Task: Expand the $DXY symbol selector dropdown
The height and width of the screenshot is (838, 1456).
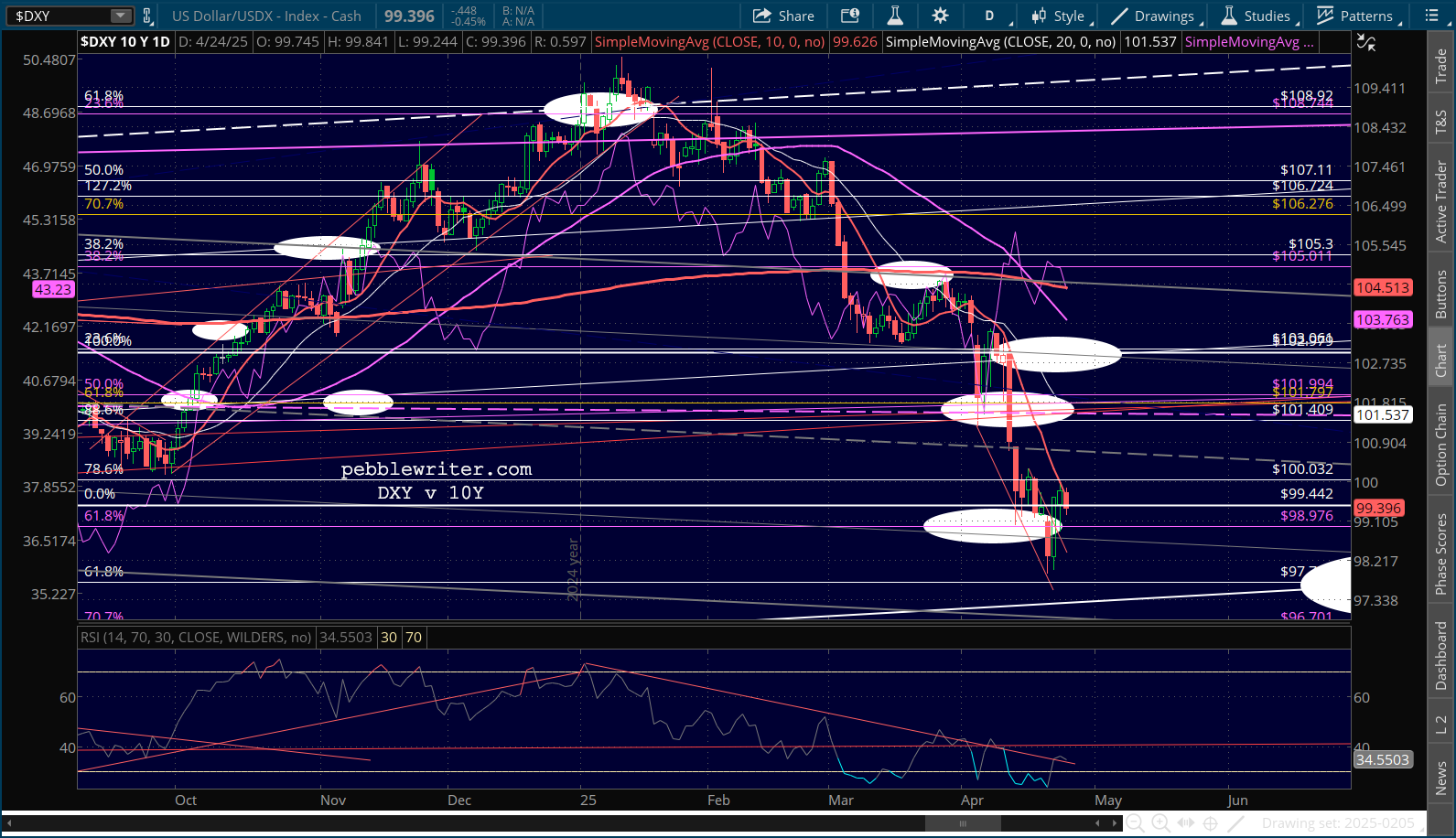Action: point(121,16)
